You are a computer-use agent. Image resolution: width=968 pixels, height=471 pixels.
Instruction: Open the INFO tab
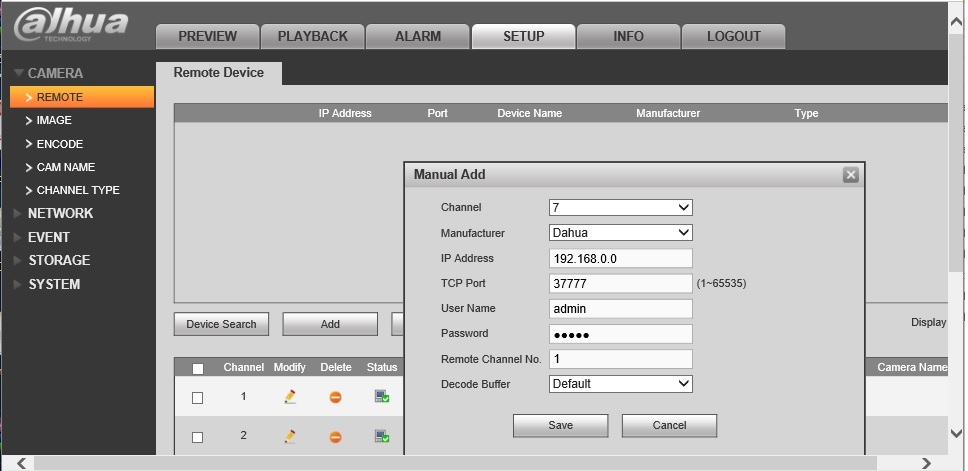tap(628, 36)
